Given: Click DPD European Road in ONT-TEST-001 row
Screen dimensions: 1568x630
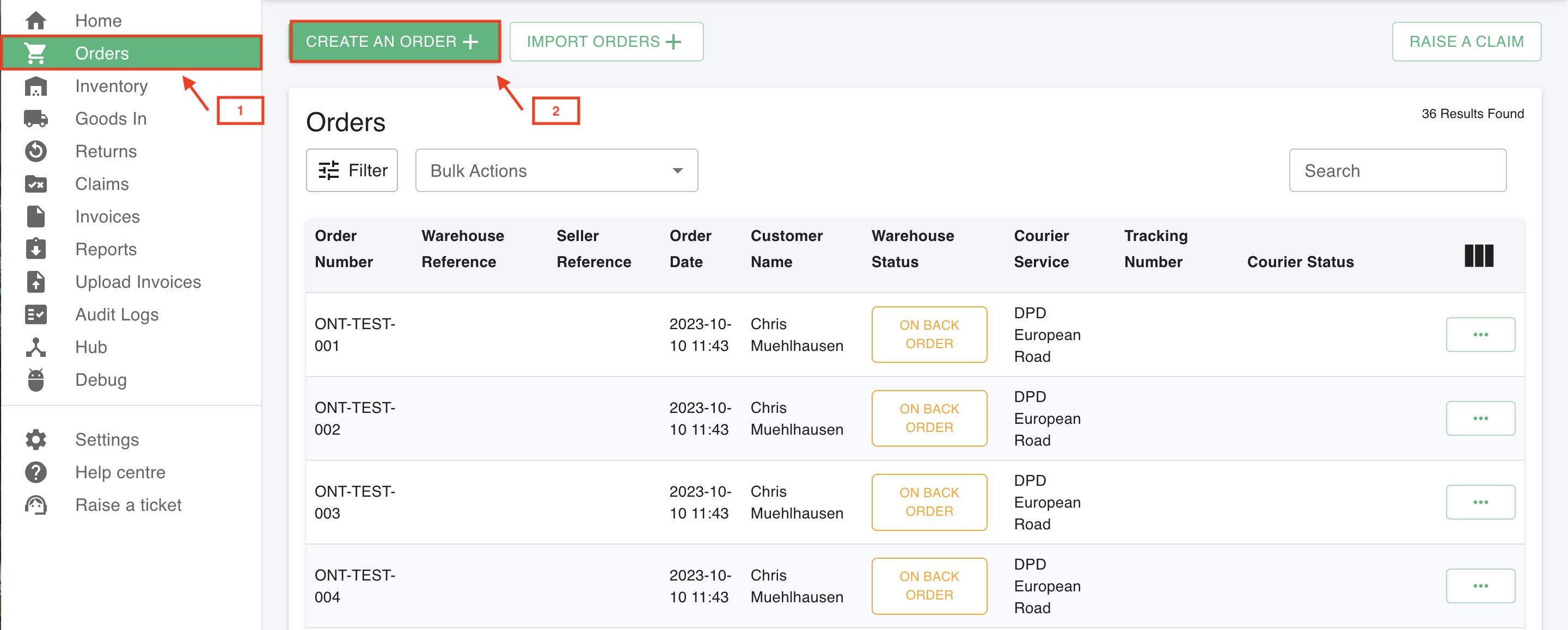Looking at the screenshot, I should [1047, 335].
